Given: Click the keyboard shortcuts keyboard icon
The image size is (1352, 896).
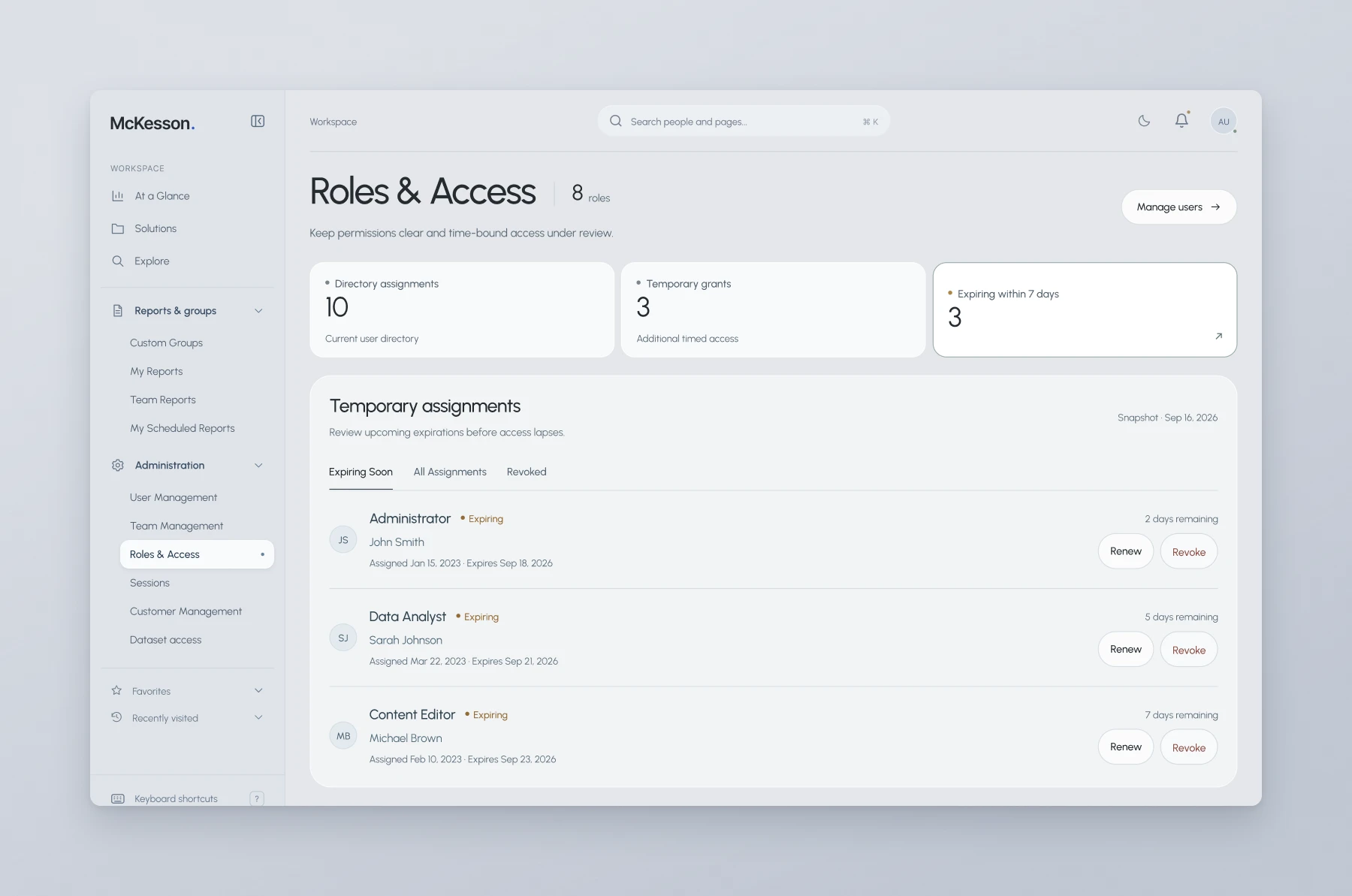Looking at the screenshot, I should pyautogui.click(x=118, y=798).
